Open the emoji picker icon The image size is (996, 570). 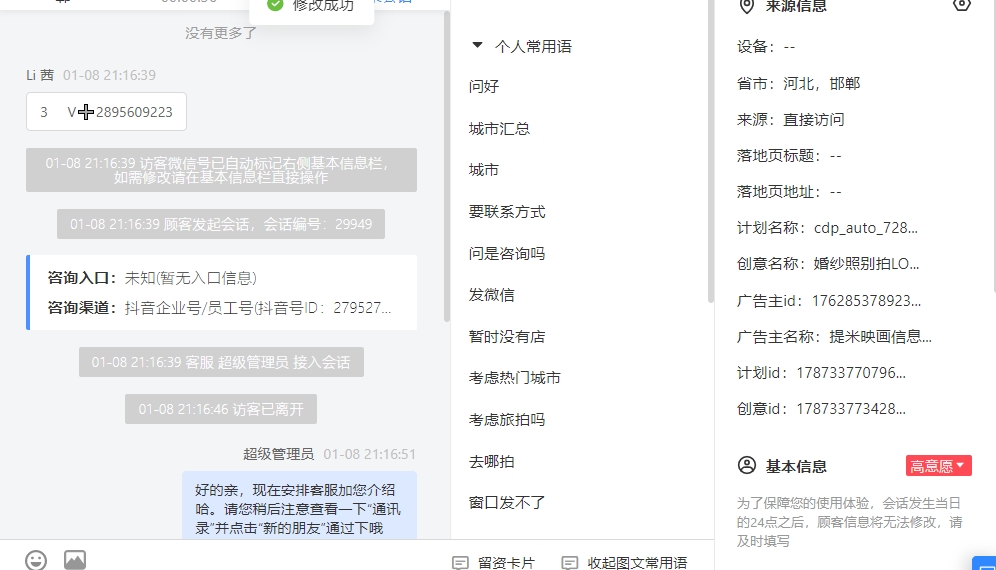(x=36, y=560)
